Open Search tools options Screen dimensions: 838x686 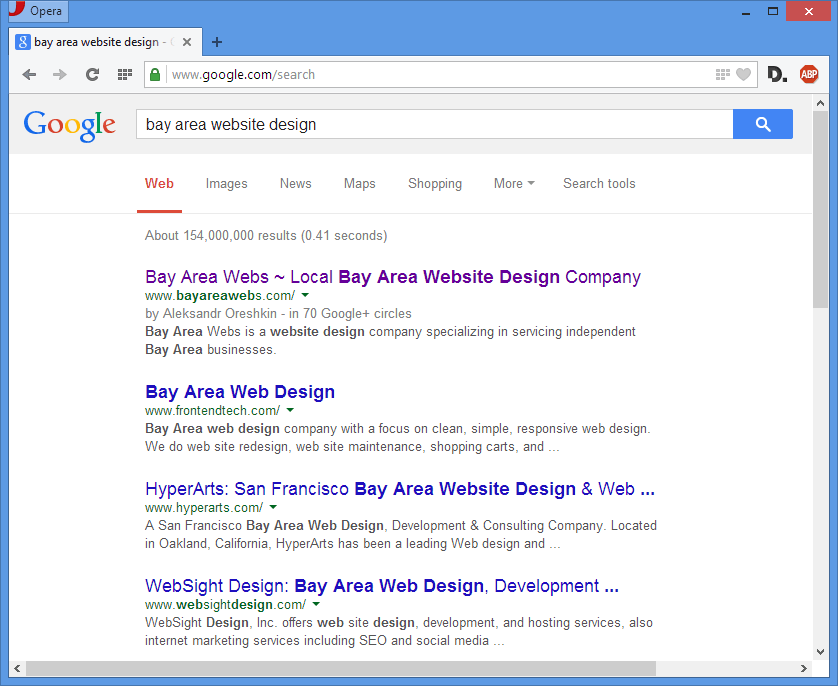[x=599, y=183]
